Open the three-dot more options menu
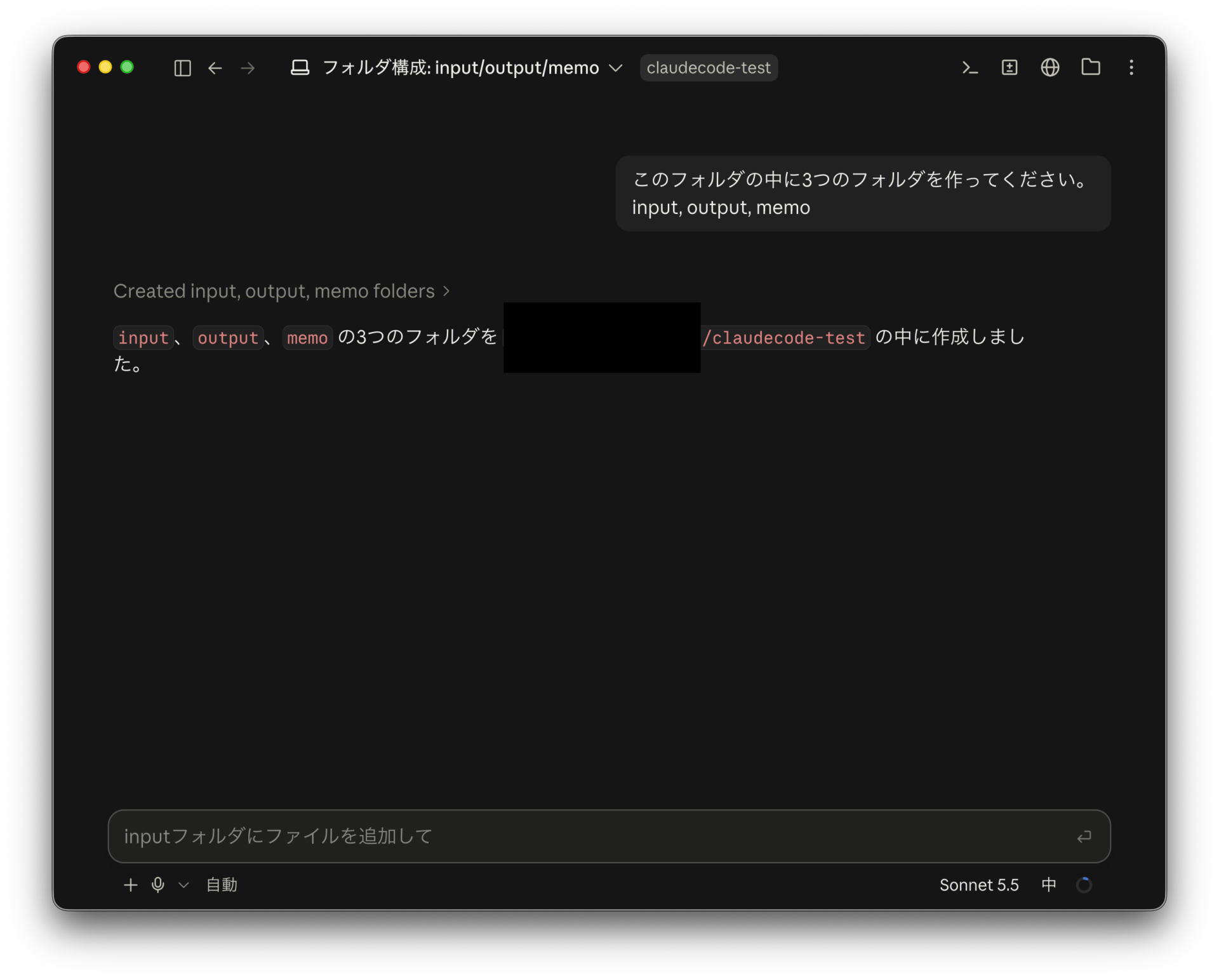 [1131, 67]
